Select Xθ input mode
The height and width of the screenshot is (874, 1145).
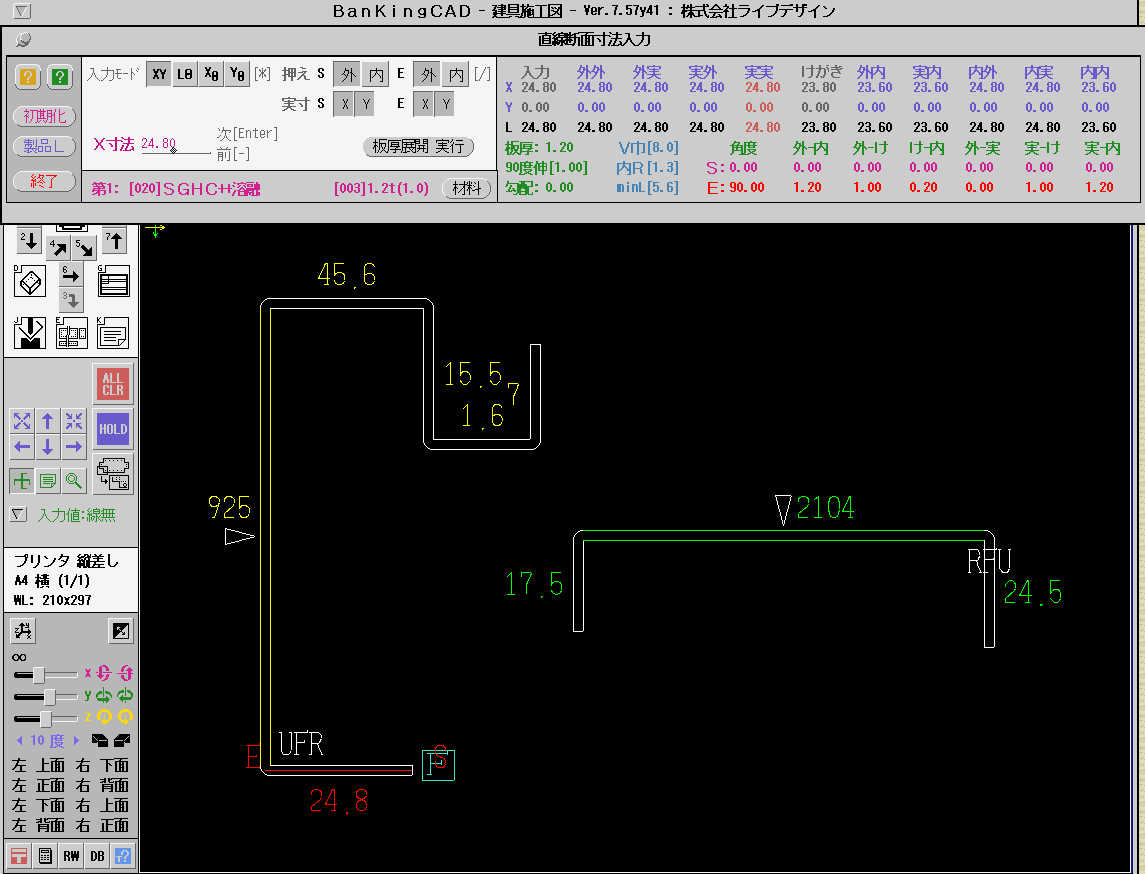coord(211,74)
